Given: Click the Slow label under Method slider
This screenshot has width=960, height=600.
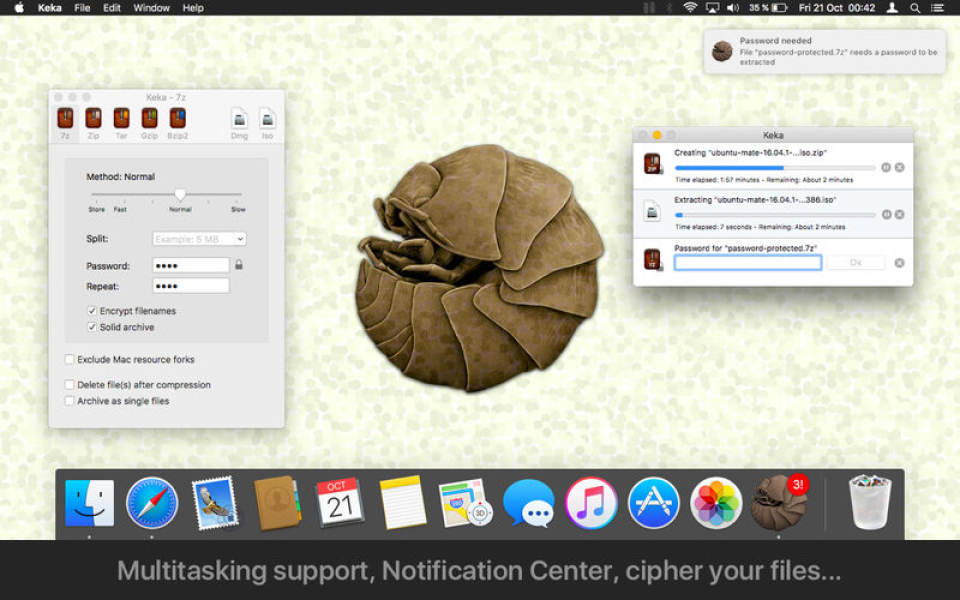Looking at the screenshot, I should tap(238, 209).
